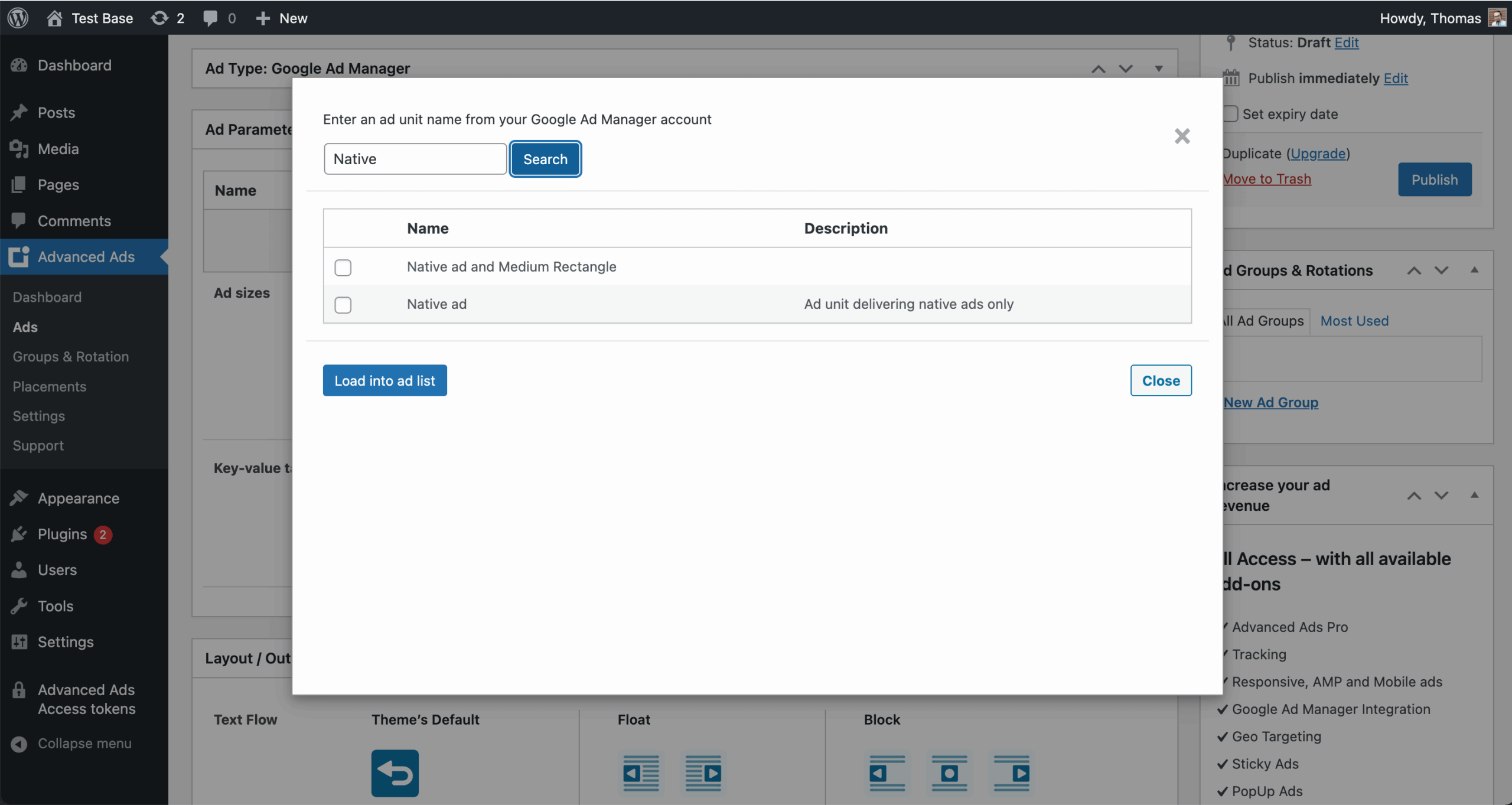Open Placements submenu

(50, 386)
